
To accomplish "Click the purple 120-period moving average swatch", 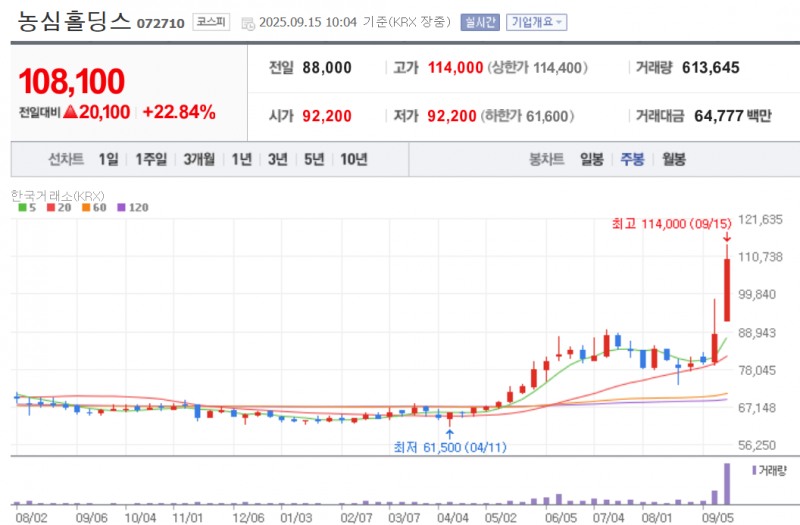I will (121, 208).
